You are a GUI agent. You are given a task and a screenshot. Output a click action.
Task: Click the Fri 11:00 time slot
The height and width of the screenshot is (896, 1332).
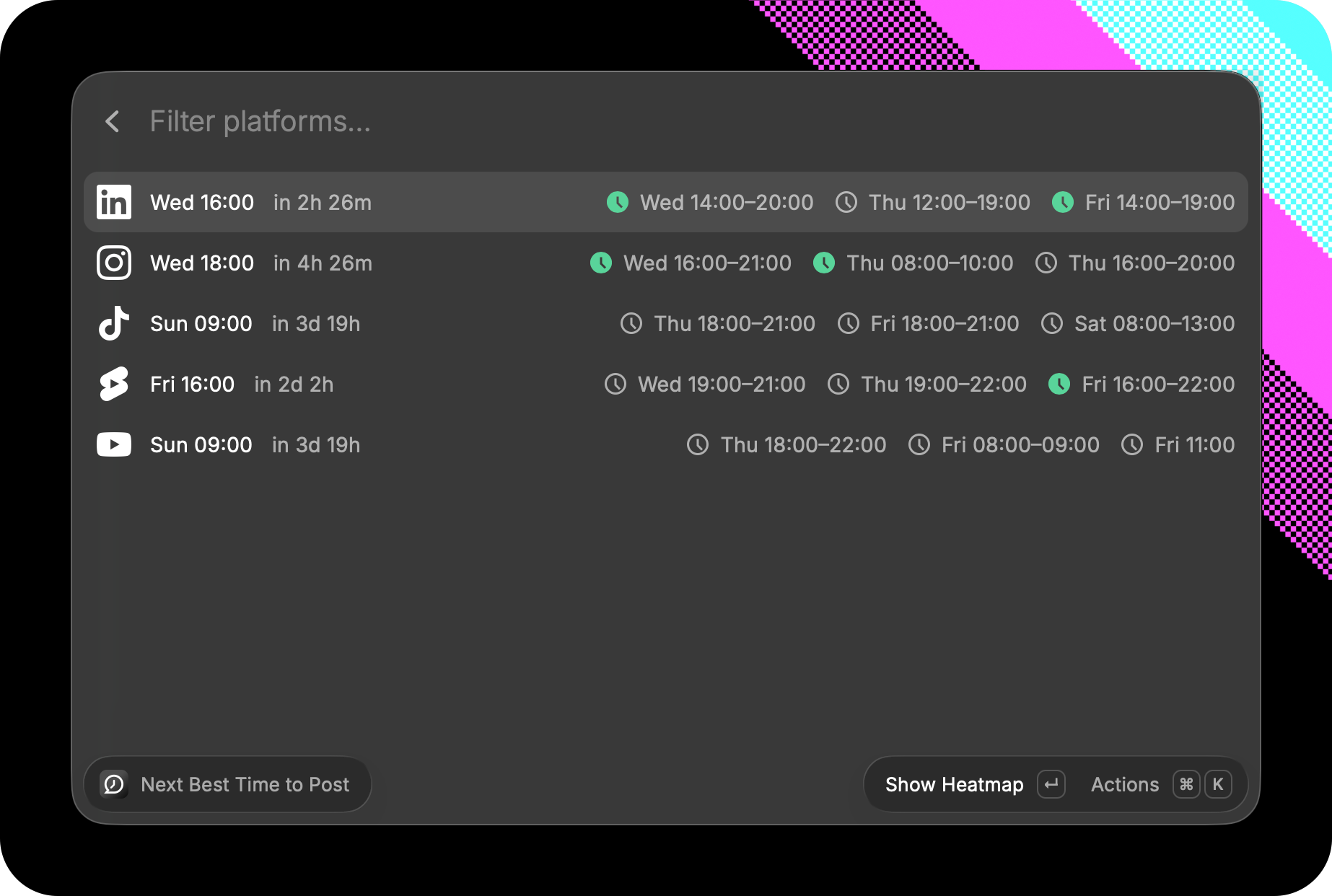[x=1194, y=445]
